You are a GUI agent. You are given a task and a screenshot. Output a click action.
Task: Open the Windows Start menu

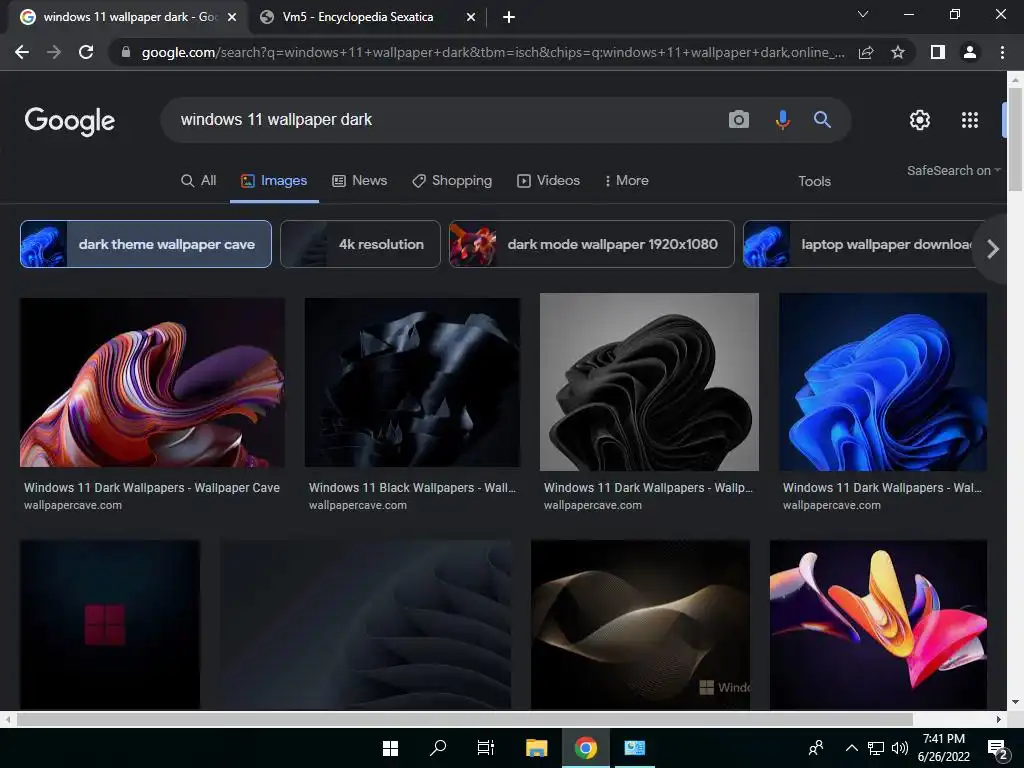391,748
